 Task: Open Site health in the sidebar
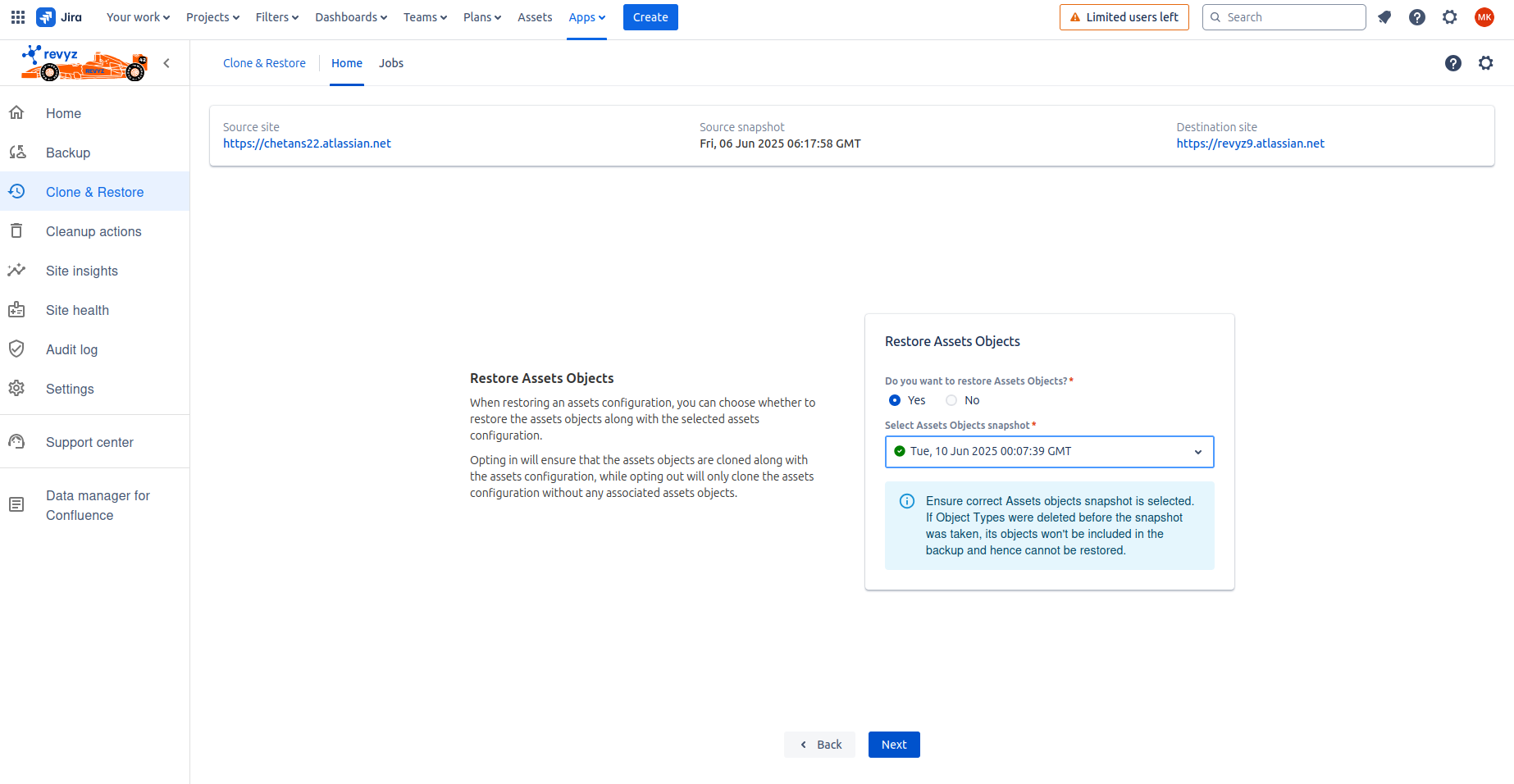tap(77, 310)
